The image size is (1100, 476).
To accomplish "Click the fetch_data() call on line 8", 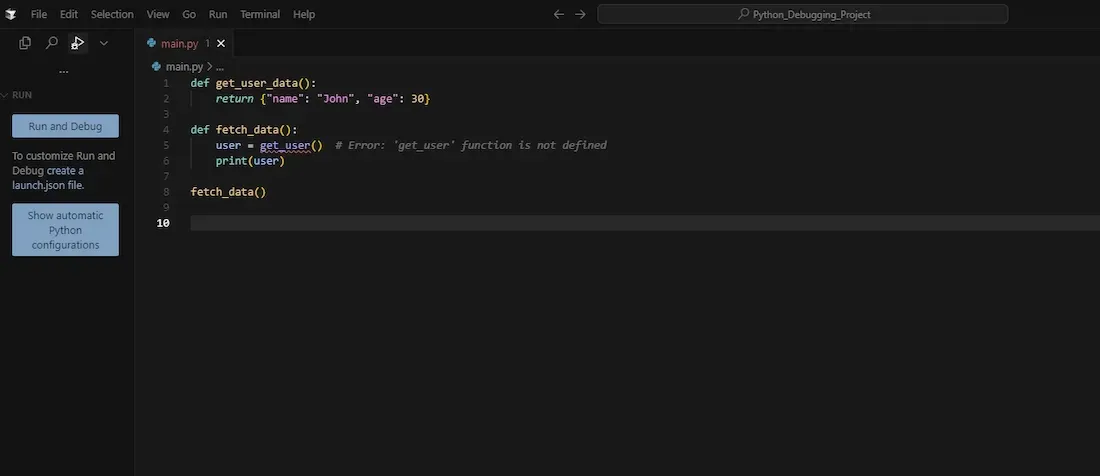I will tap(228, 191).
